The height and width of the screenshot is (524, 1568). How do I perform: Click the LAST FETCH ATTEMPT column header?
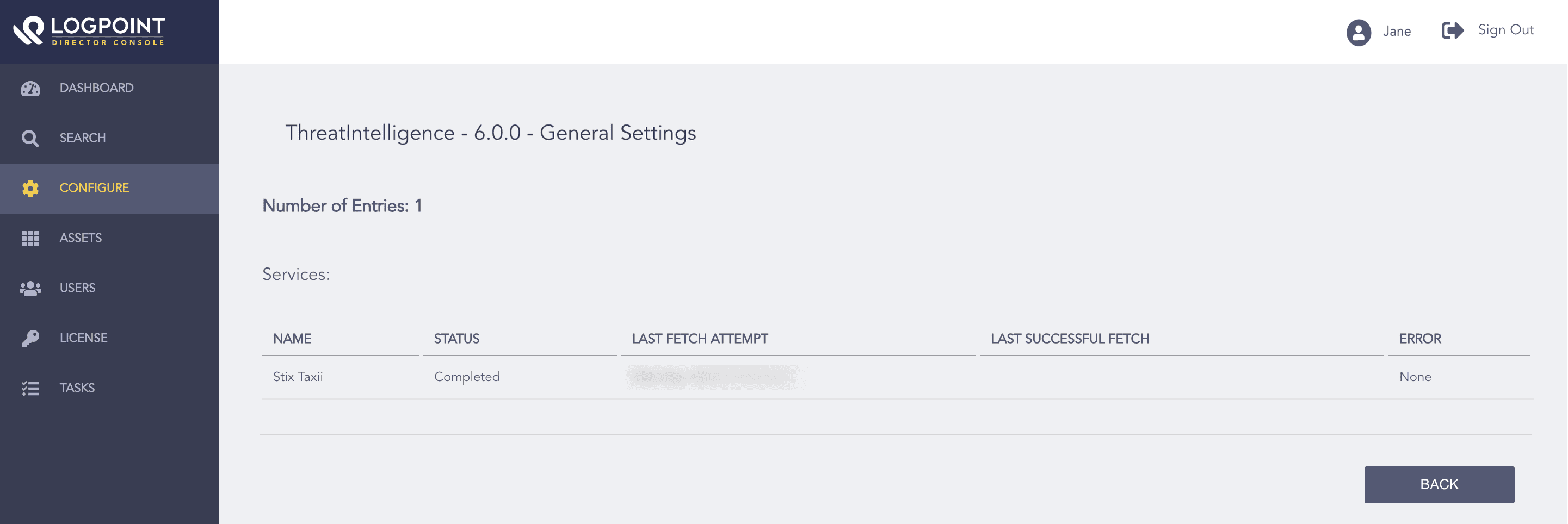click(699, 339)
